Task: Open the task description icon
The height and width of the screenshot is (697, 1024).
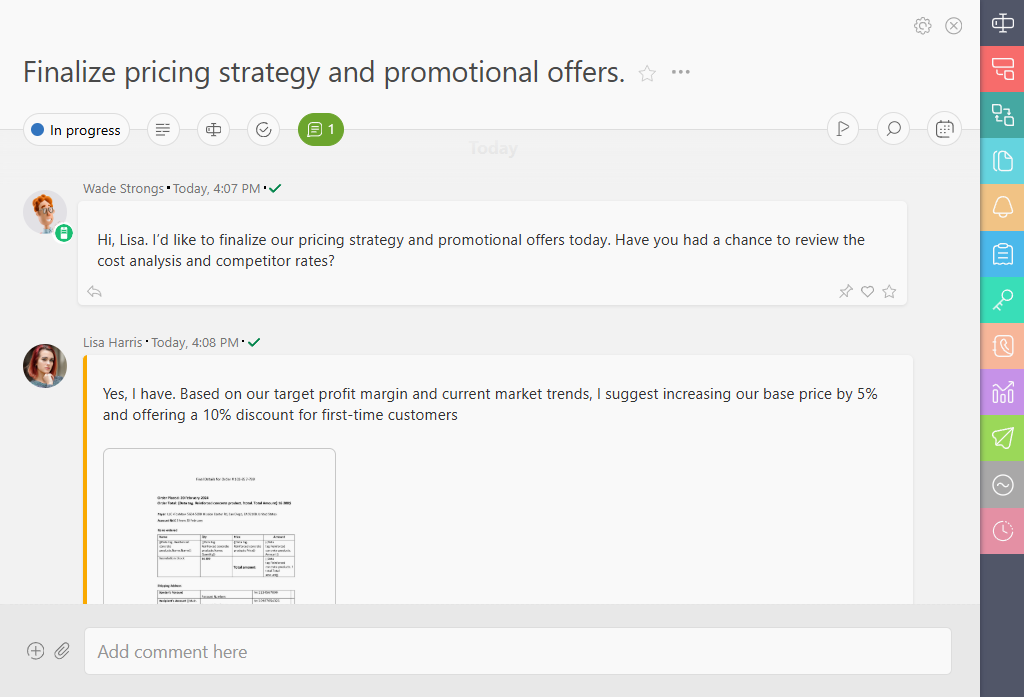Action: (x=163, y=129)
